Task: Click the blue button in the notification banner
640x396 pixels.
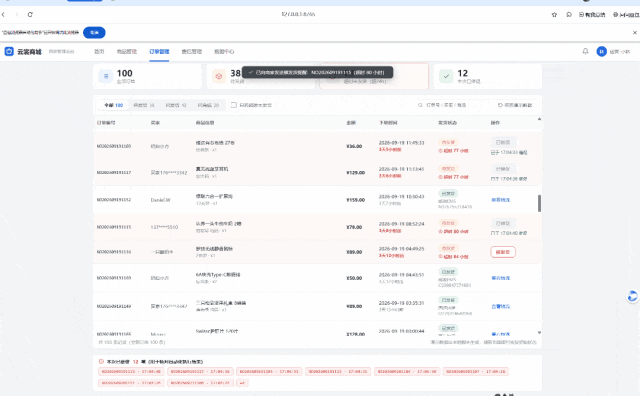Action: (94, 32)
